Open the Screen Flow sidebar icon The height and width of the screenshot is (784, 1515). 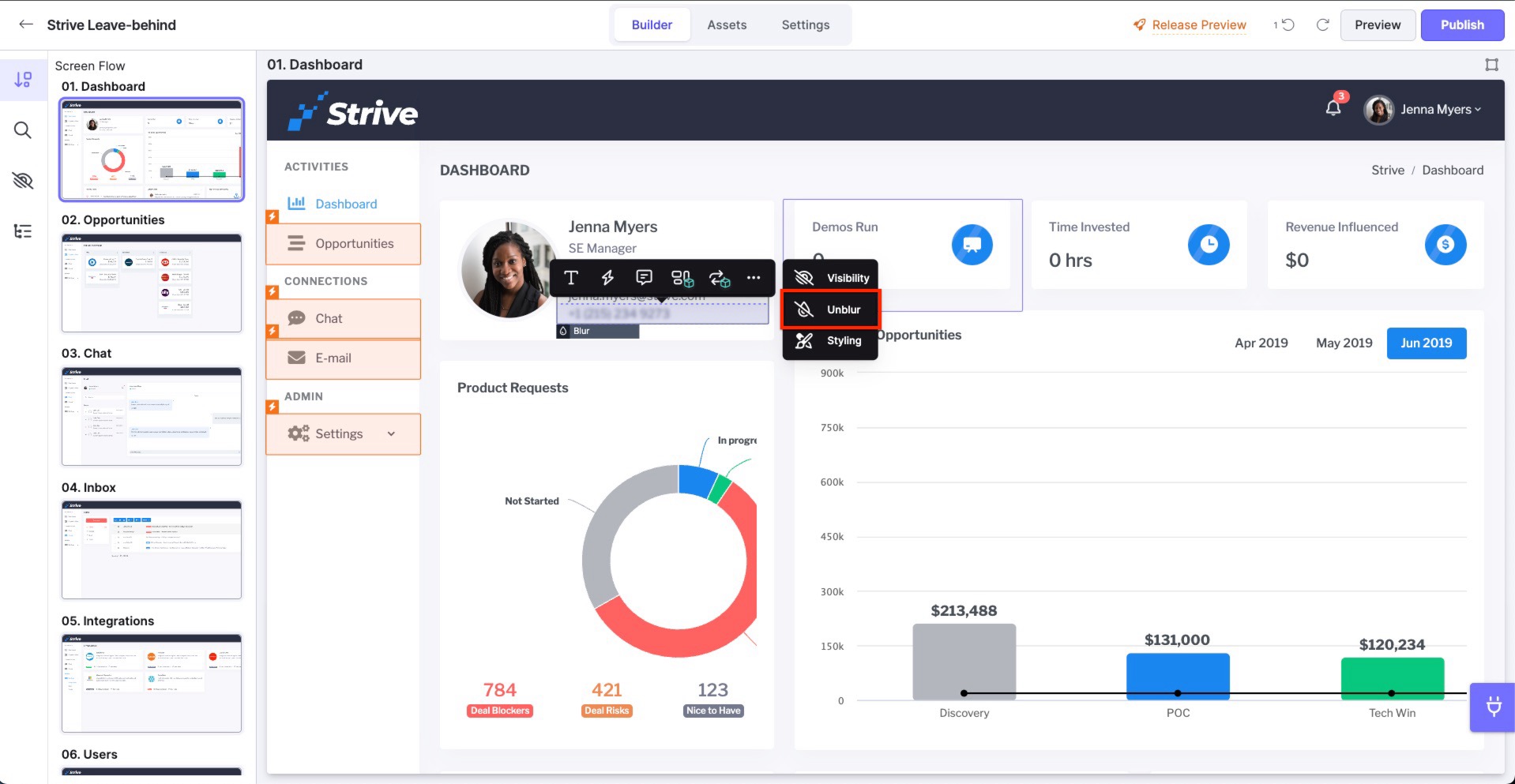tap(23, 79)
